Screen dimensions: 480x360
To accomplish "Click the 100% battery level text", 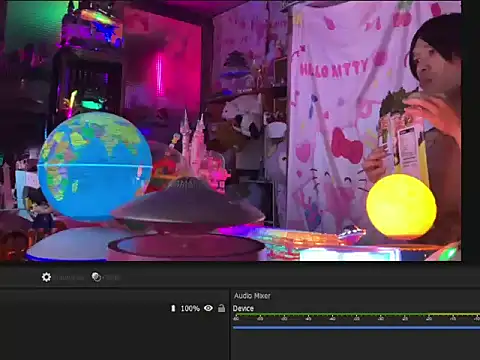I will tap(190, 309).
